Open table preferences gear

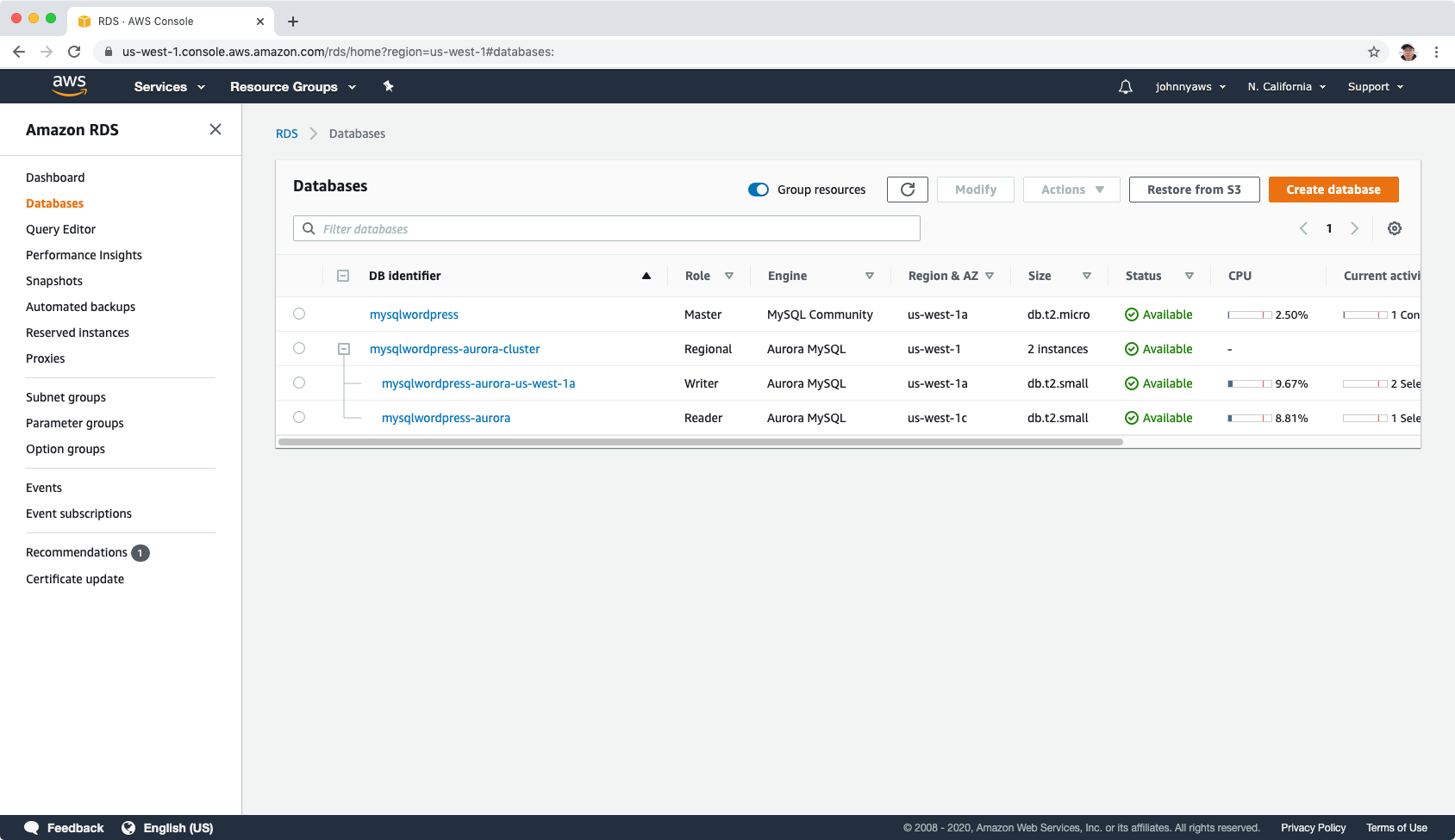1395,228
